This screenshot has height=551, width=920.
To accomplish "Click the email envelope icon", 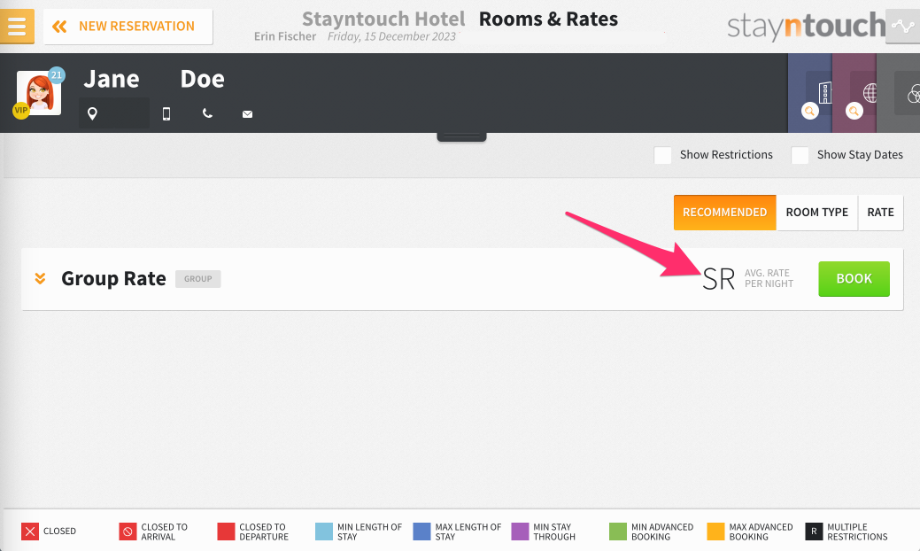I will [x=248, y=114].
